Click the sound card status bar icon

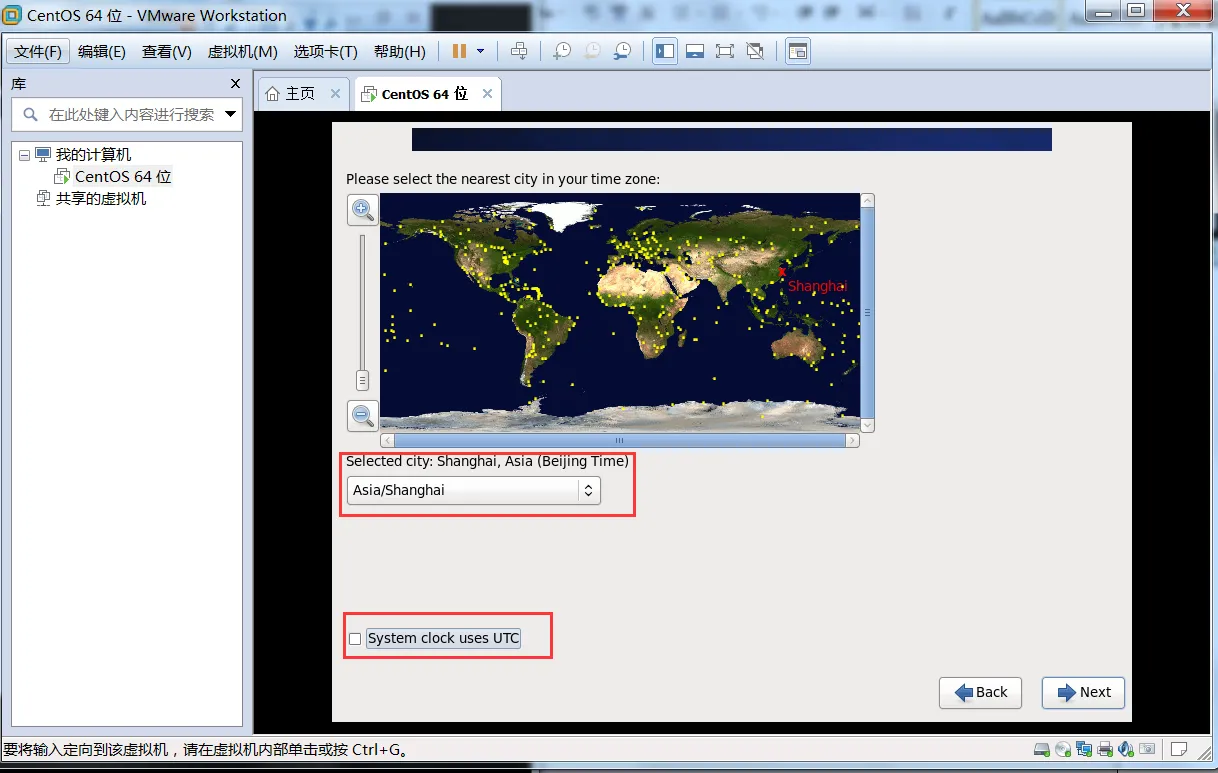1126,749
